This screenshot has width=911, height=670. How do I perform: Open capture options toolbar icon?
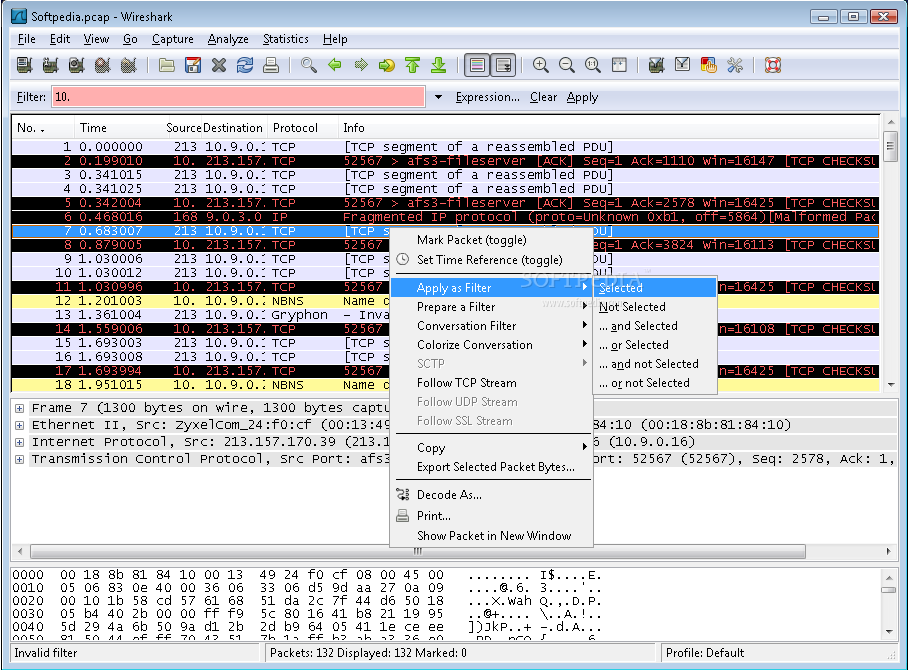[x=51, y=65]
